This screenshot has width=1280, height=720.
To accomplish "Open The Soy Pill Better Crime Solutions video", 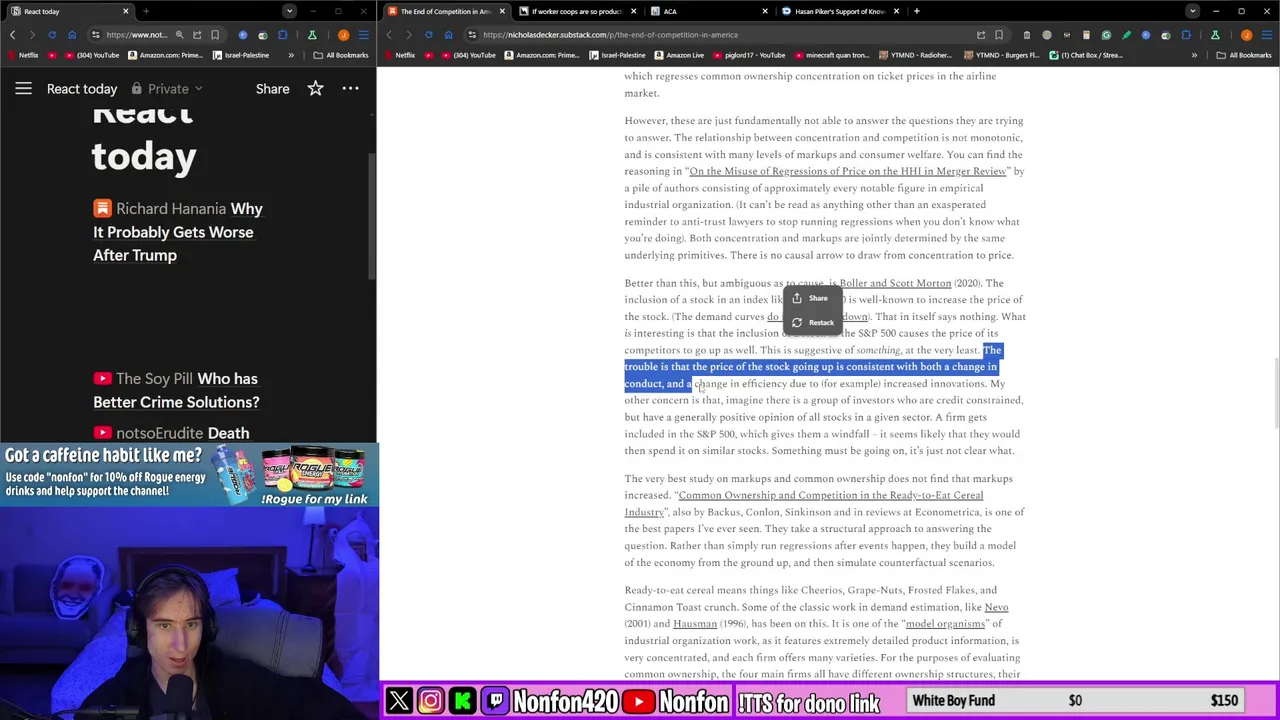I will 176,390.
